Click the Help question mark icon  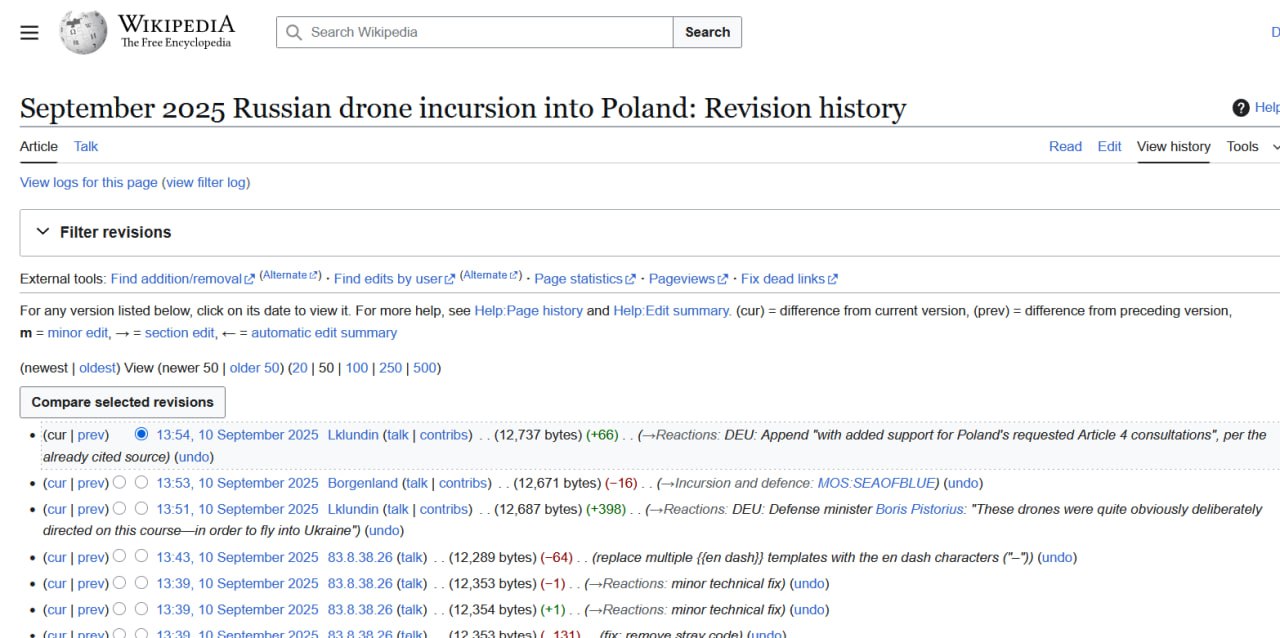1241,108
